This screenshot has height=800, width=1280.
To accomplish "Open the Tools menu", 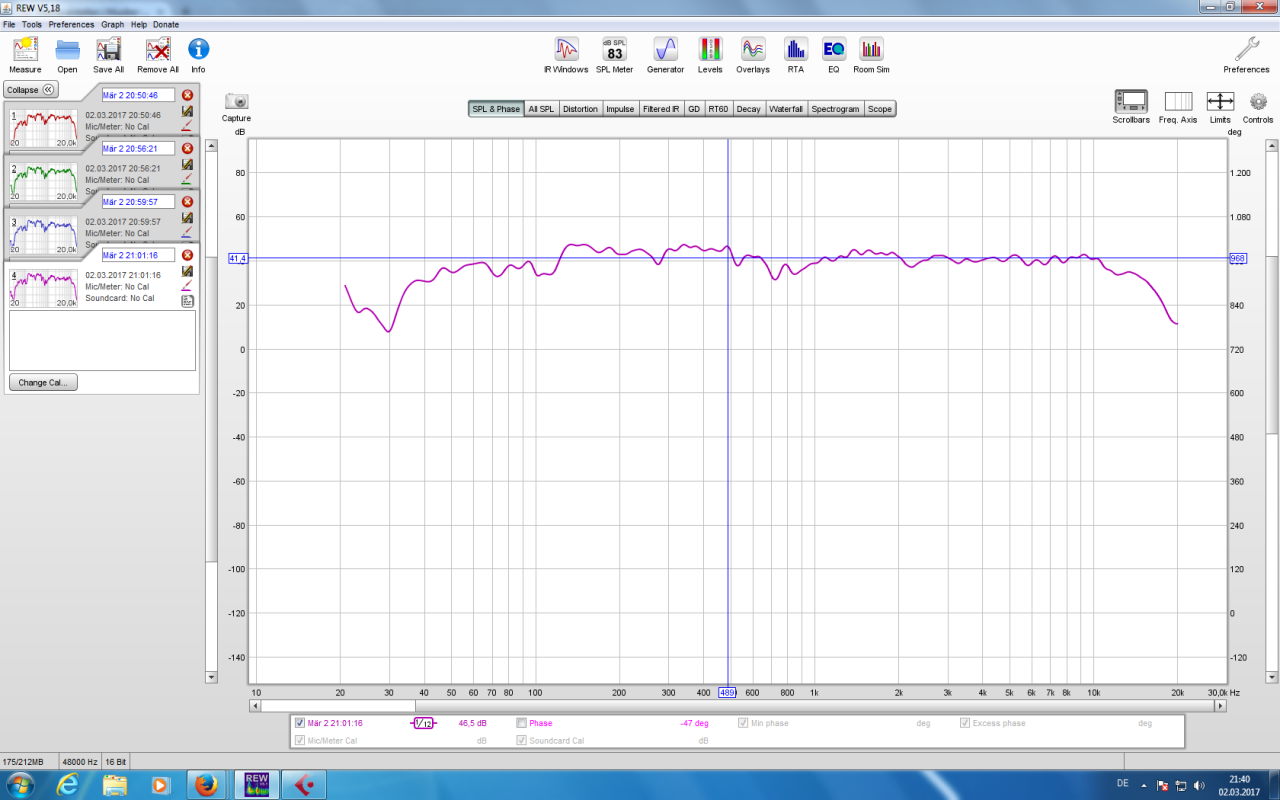I will pos(32,24).
